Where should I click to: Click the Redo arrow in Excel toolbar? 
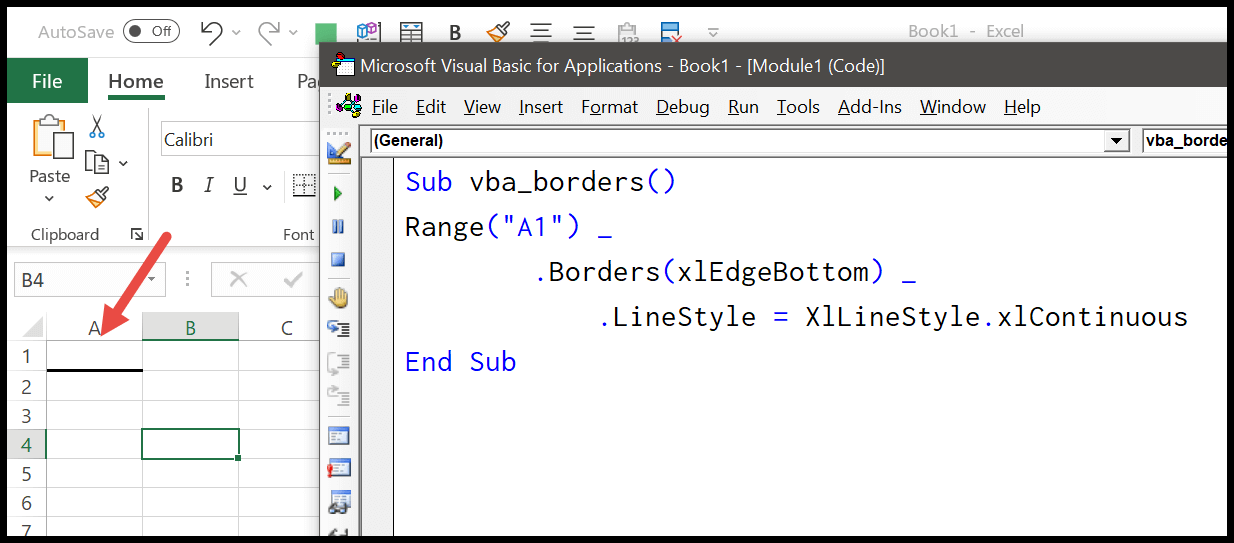[268, 32]
